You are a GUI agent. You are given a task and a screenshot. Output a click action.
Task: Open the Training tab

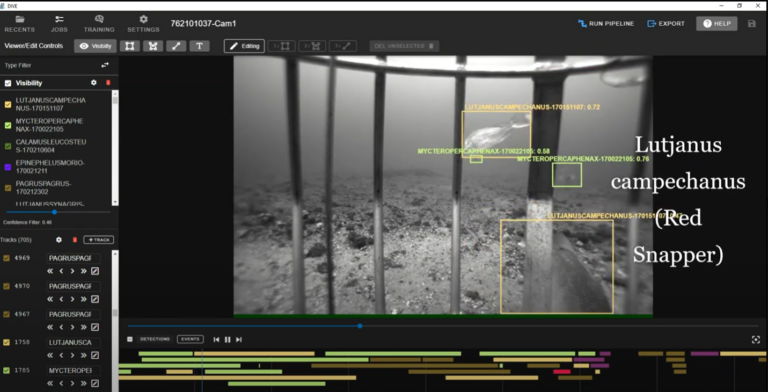pyautogui.click(x=99, y=24)
